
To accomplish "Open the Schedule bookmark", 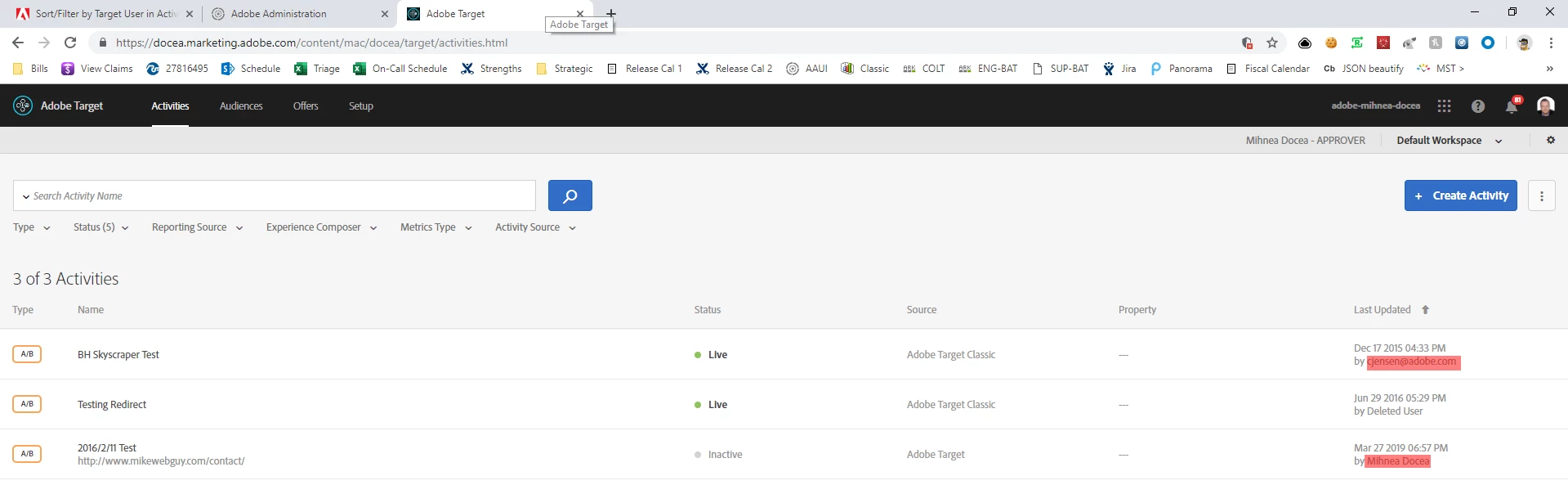I will (x=251, y=69).
